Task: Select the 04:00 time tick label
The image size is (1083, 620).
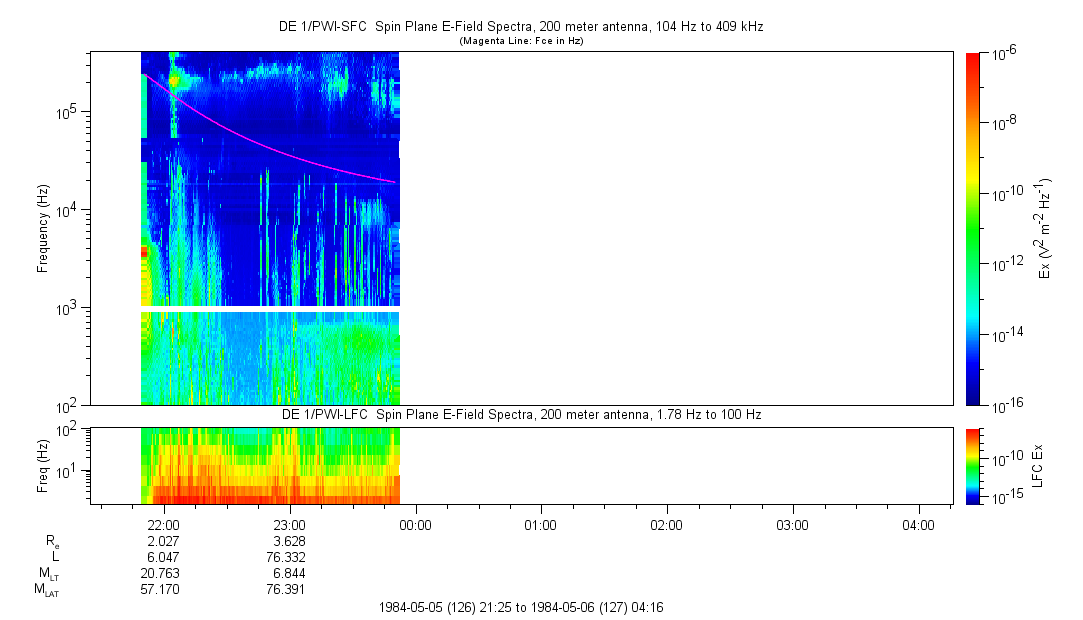Action: 918,524
